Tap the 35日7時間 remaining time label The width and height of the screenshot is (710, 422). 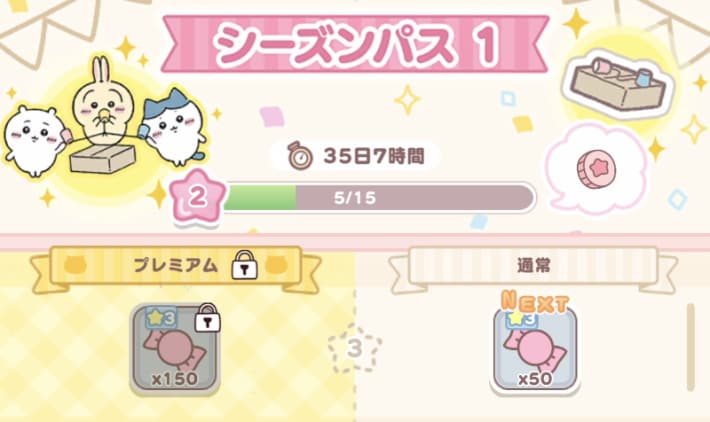point(374,156)
